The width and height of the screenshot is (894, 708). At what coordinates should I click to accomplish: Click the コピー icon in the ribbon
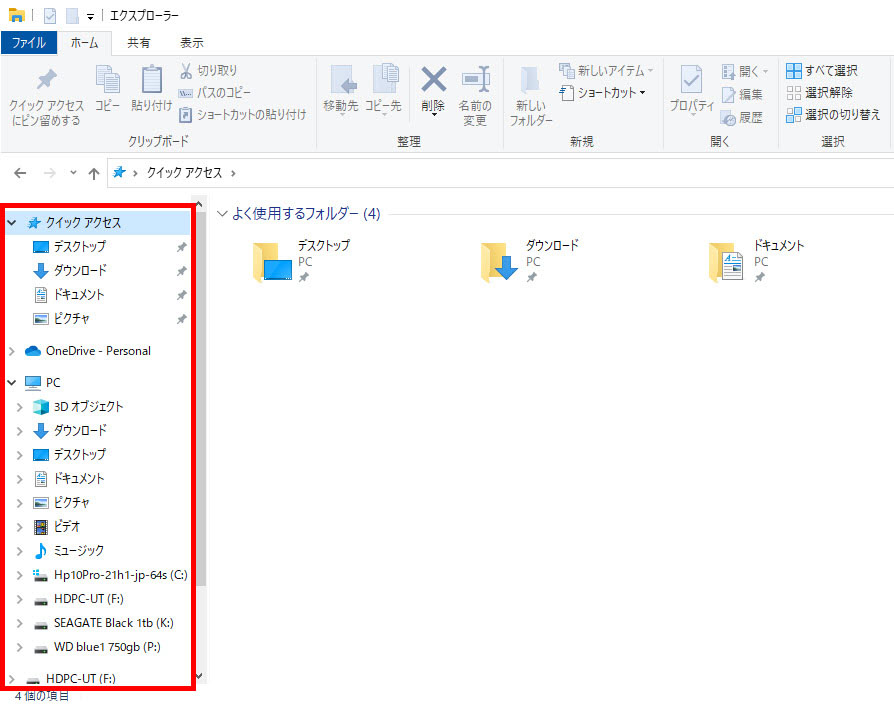pyautogui.click(x=107, y=82)
